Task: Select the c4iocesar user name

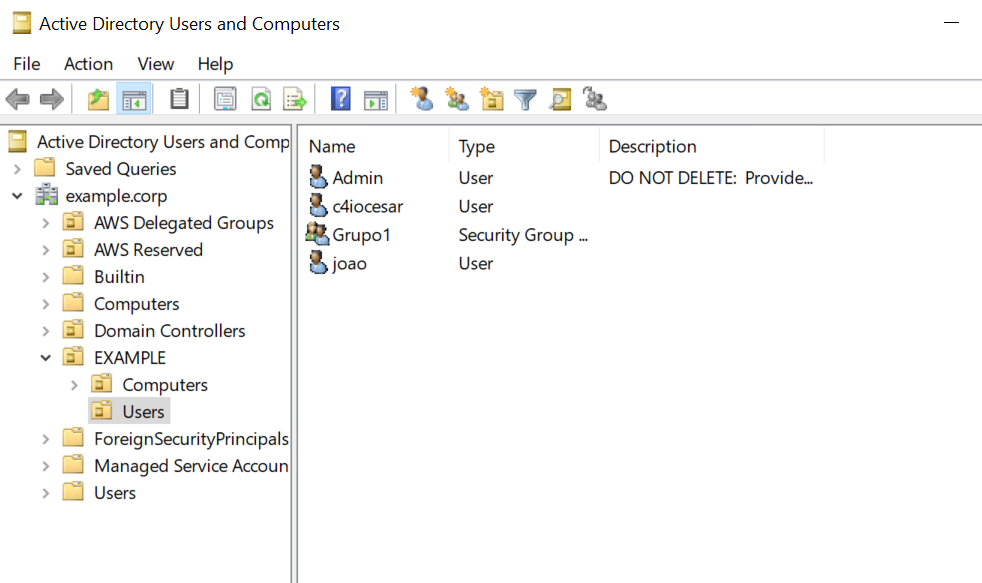Action: [x=368, y=206]
